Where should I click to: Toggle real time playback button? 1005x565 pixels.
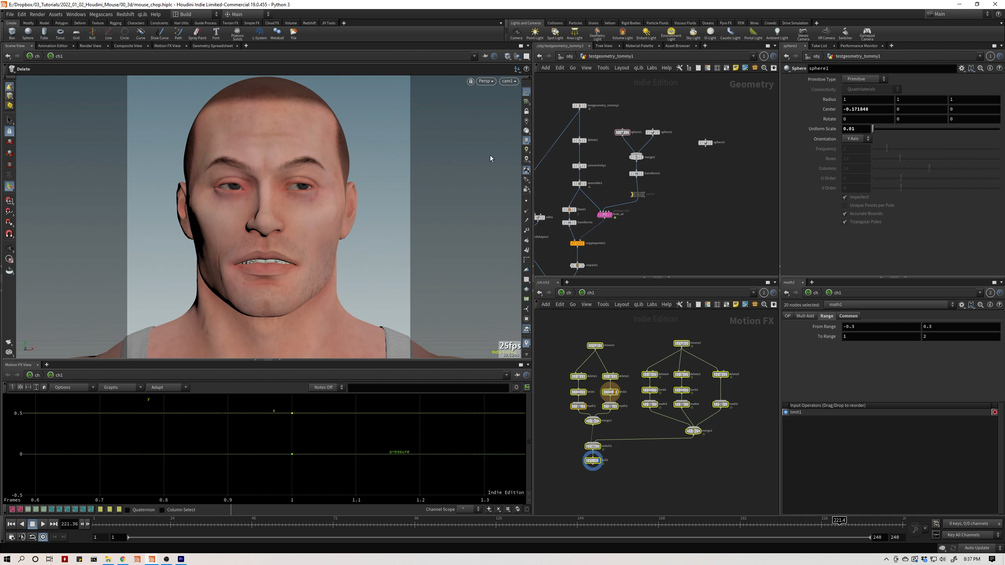tap(43, 537)
